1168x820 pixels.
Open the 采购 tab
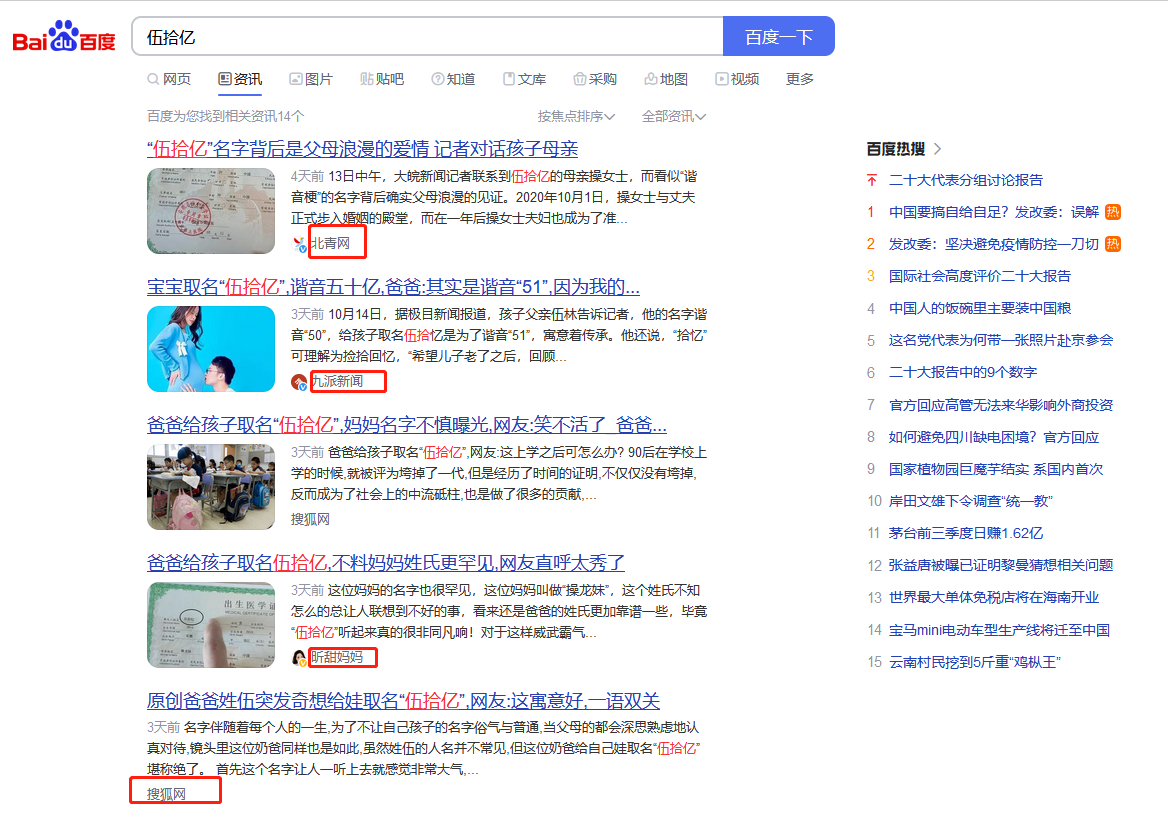[594, 79]
